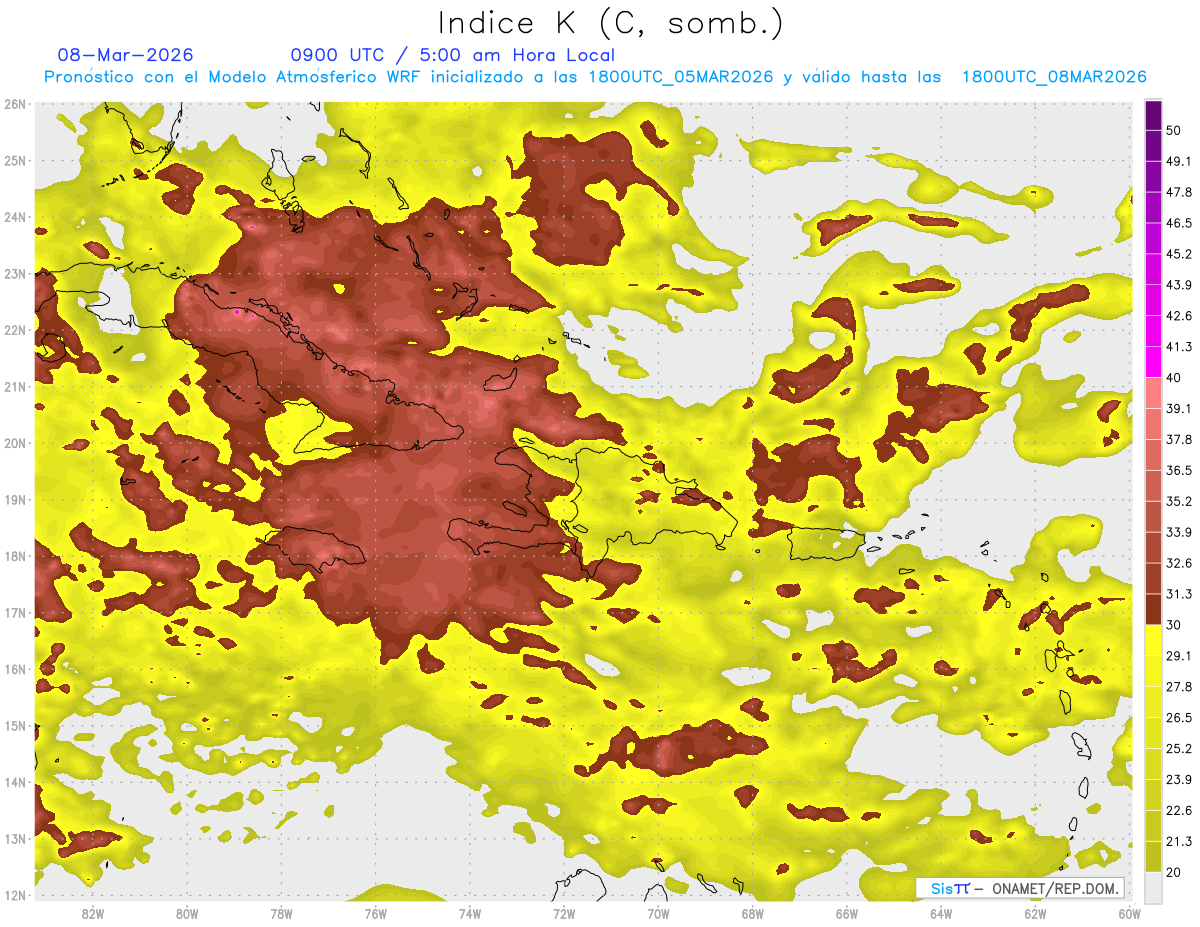1200x927 pixels.
Task: Click the longitude label '74W'
Action: (470, 913)
